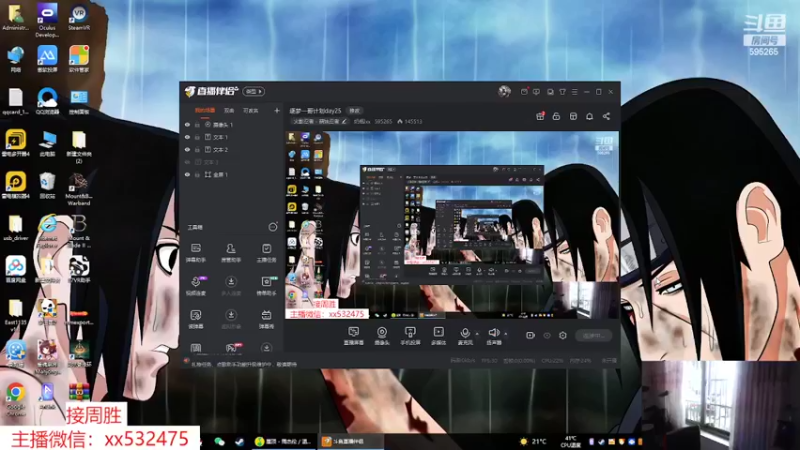
Task: Open the mode pill next to the app logo
Action: pyautogui.click(x=254, y=91)
